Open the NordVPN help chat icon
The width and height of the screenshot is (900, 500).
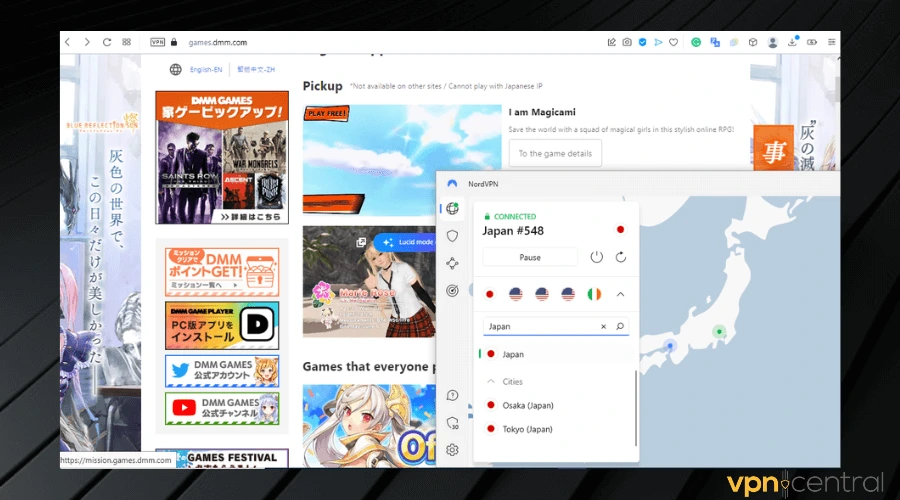pyautogui.click(x=452, y=395)
